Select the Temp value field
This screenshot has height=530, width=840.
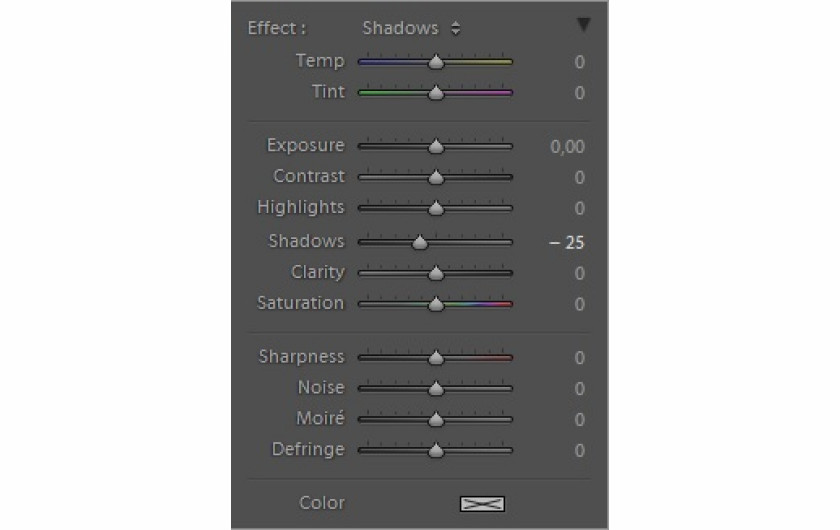(x=579, y=62)
